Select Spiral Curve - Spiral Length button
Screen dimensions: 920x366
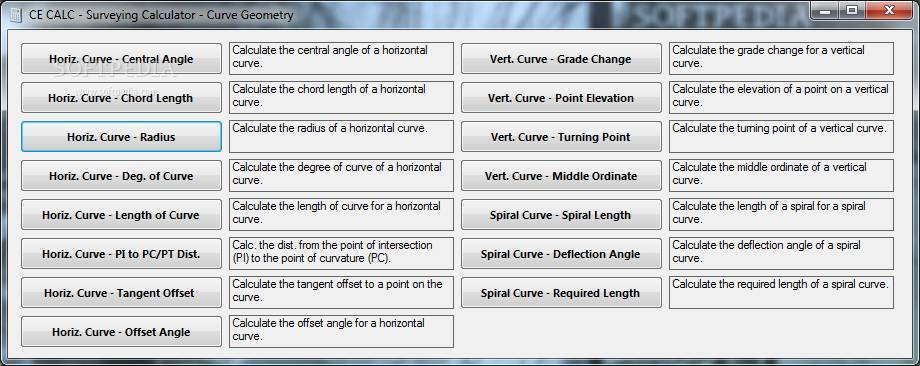pyautogui.click(x=561, y=215)
